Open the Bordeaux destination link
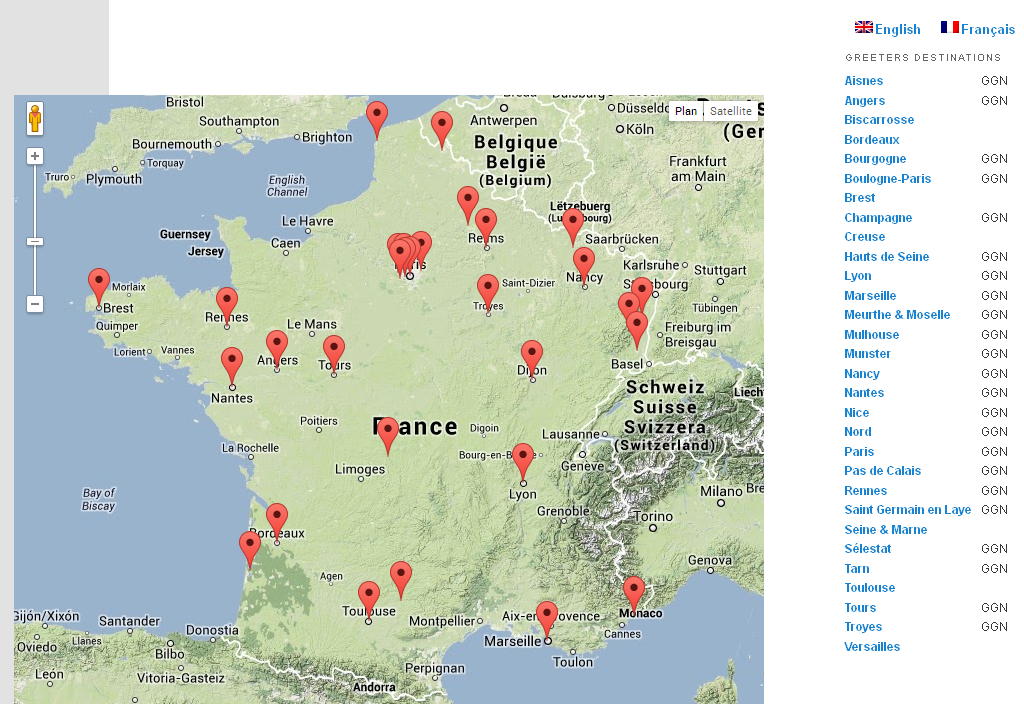The image size is (1024, 704). (x=872, y=140)
